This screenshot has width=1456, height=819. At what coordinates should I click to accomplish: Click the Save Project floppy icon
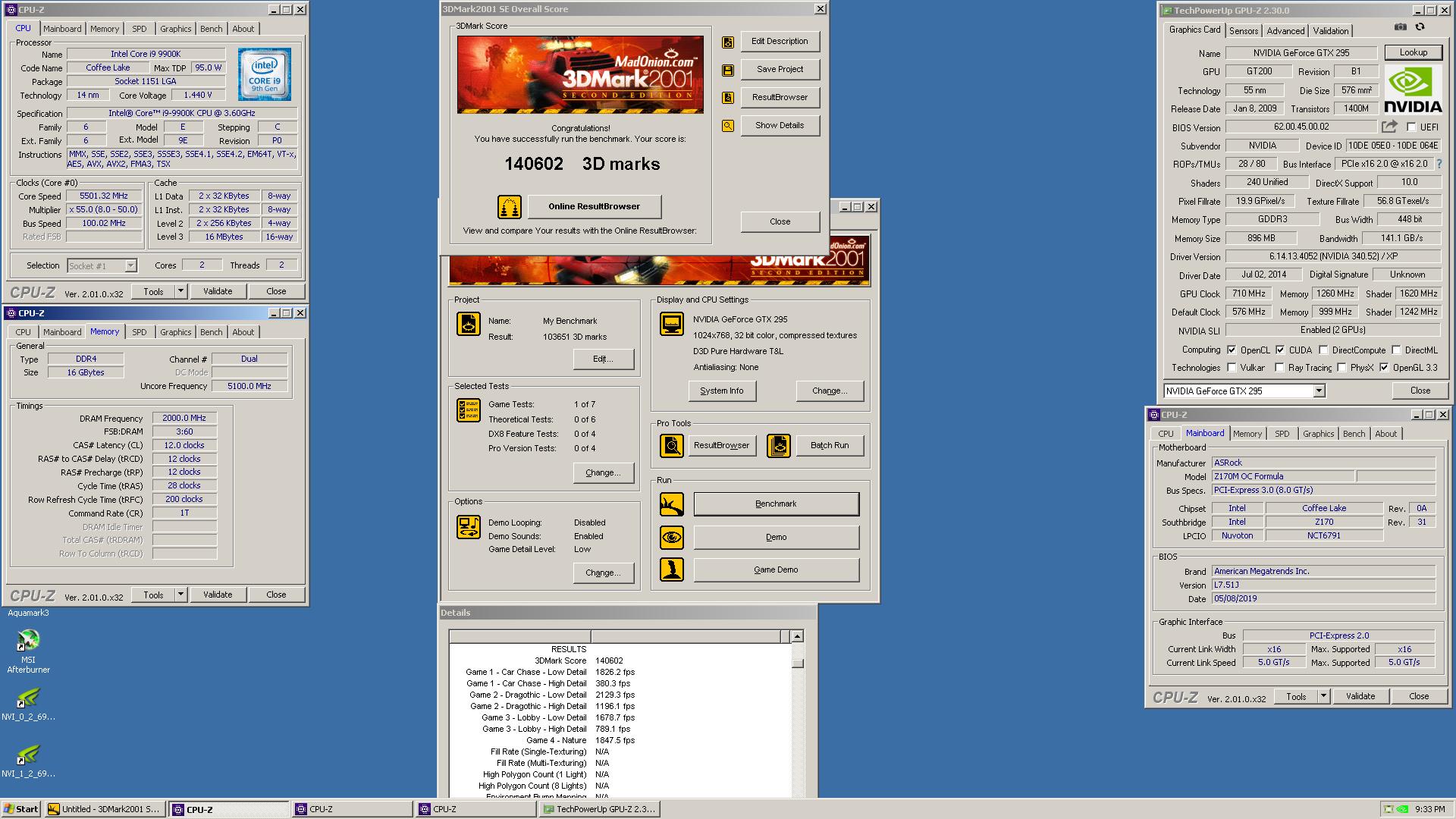[728, 71]
